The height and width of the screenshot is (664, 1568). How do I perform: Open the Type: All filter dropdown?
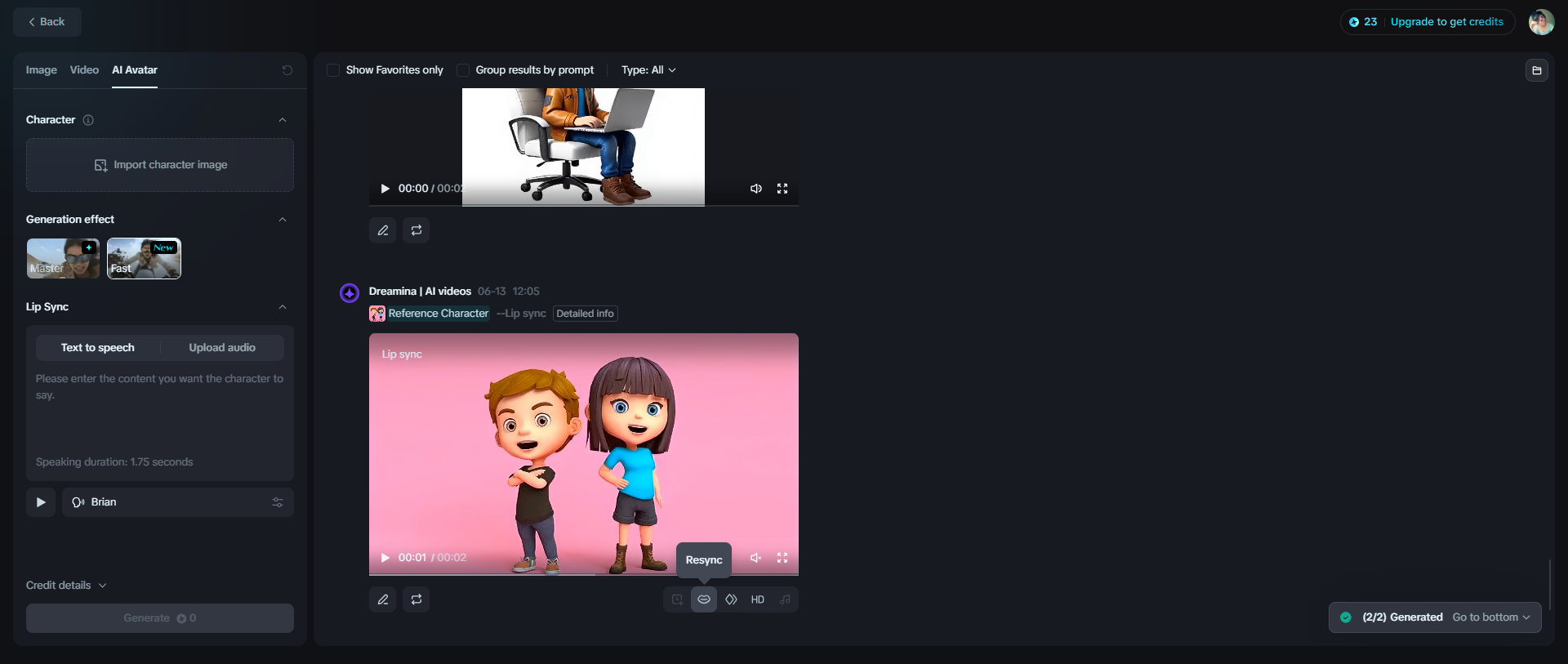point(648,70)
